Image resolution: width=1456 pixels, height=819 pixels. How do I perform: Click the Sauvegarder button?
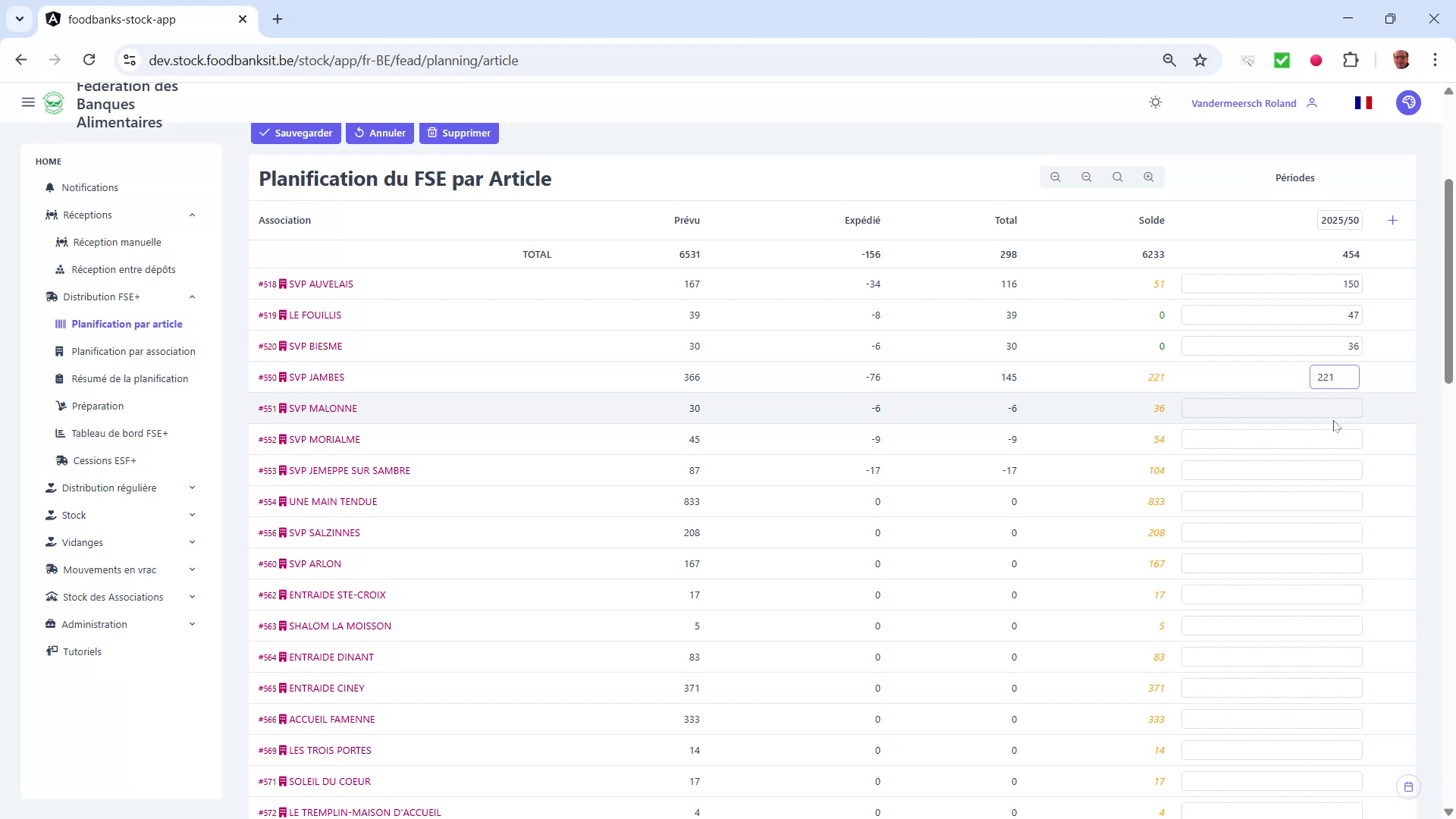click(x=296, y=133)
